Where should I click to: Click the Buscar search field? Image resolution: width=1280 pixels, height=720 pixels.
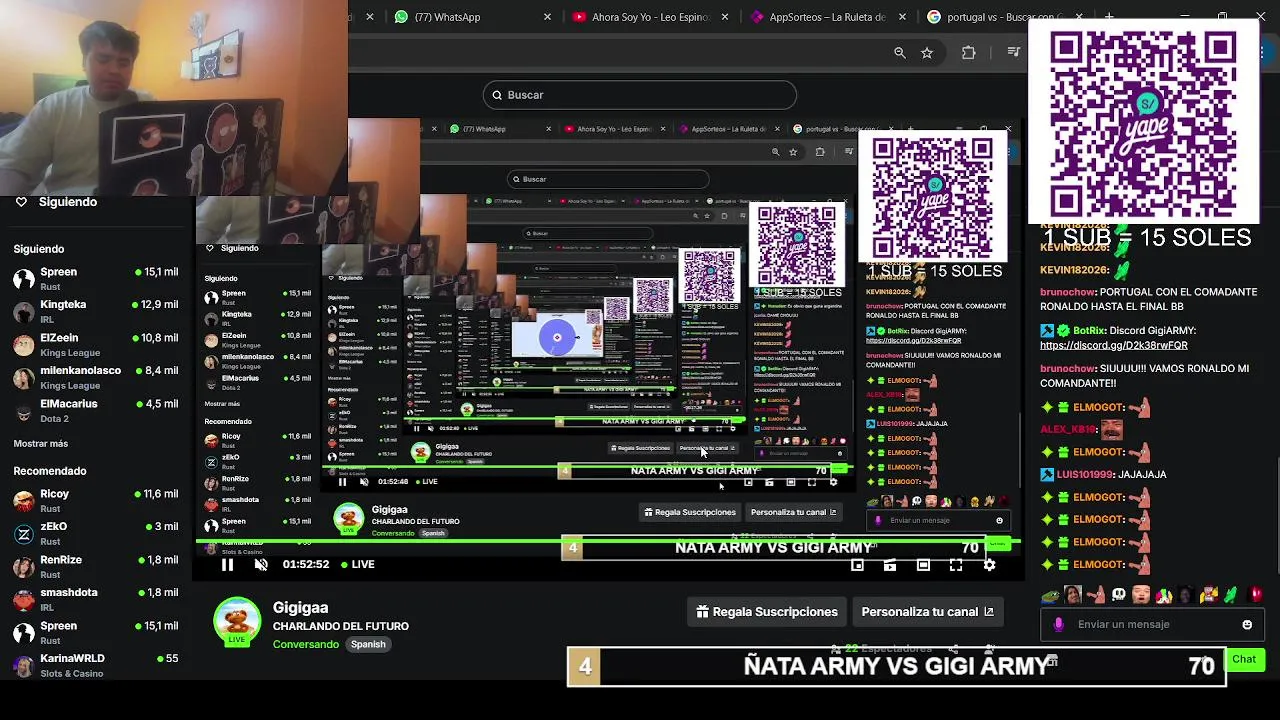640,95
